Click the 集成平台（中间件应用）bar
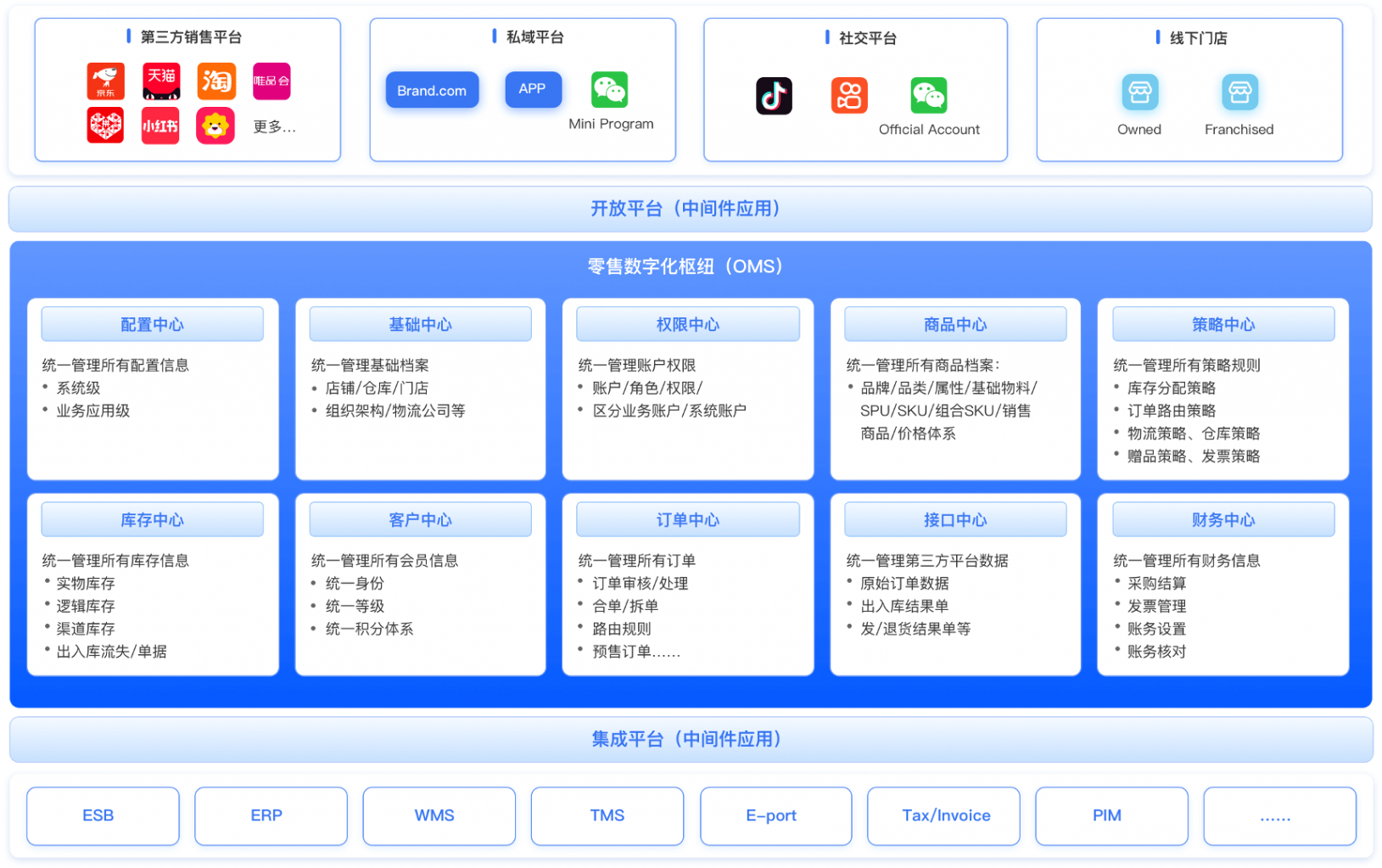Viewport: 1382px width, 868px height. (x=691, y=739)
